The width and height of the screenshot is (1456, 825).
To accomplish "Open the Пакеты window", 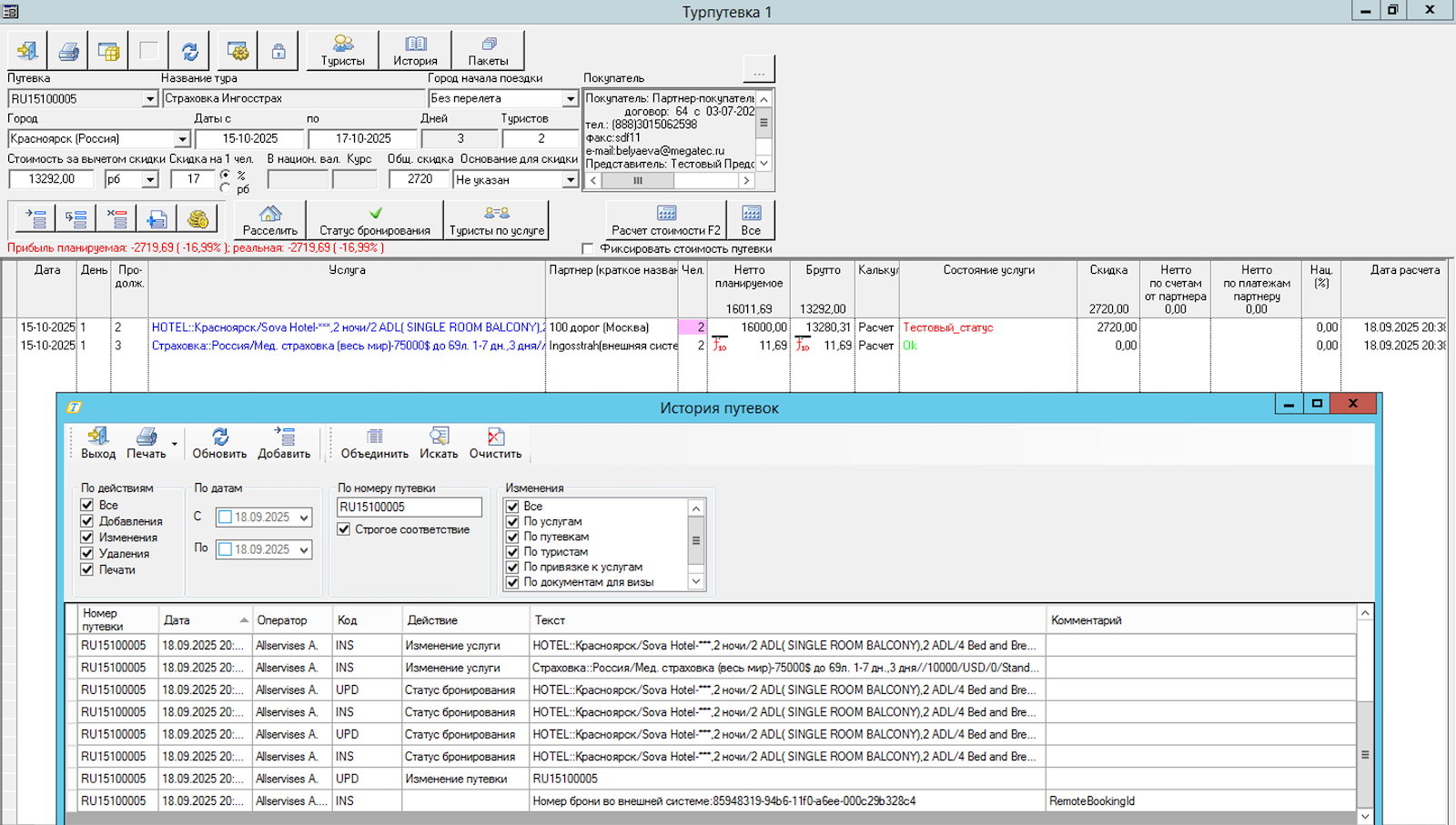I will pyautogui.click(x=488, y=51).
